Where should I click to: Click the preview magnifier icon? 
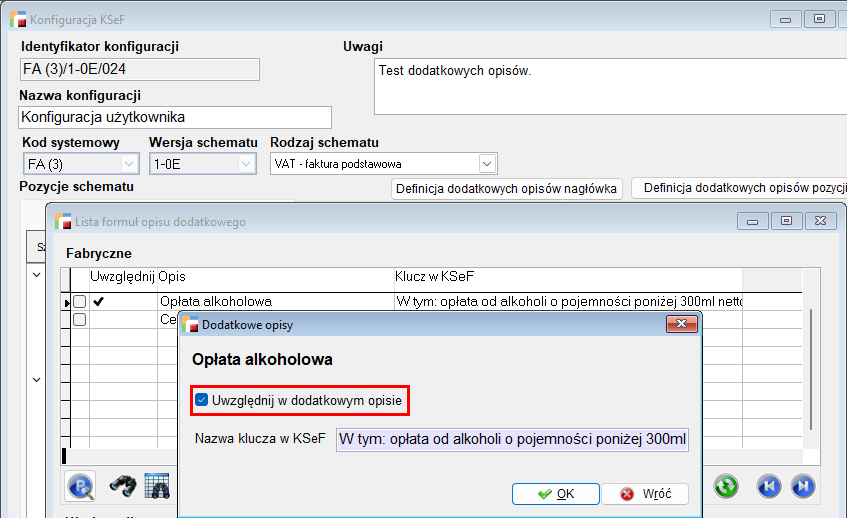point(80,486)
